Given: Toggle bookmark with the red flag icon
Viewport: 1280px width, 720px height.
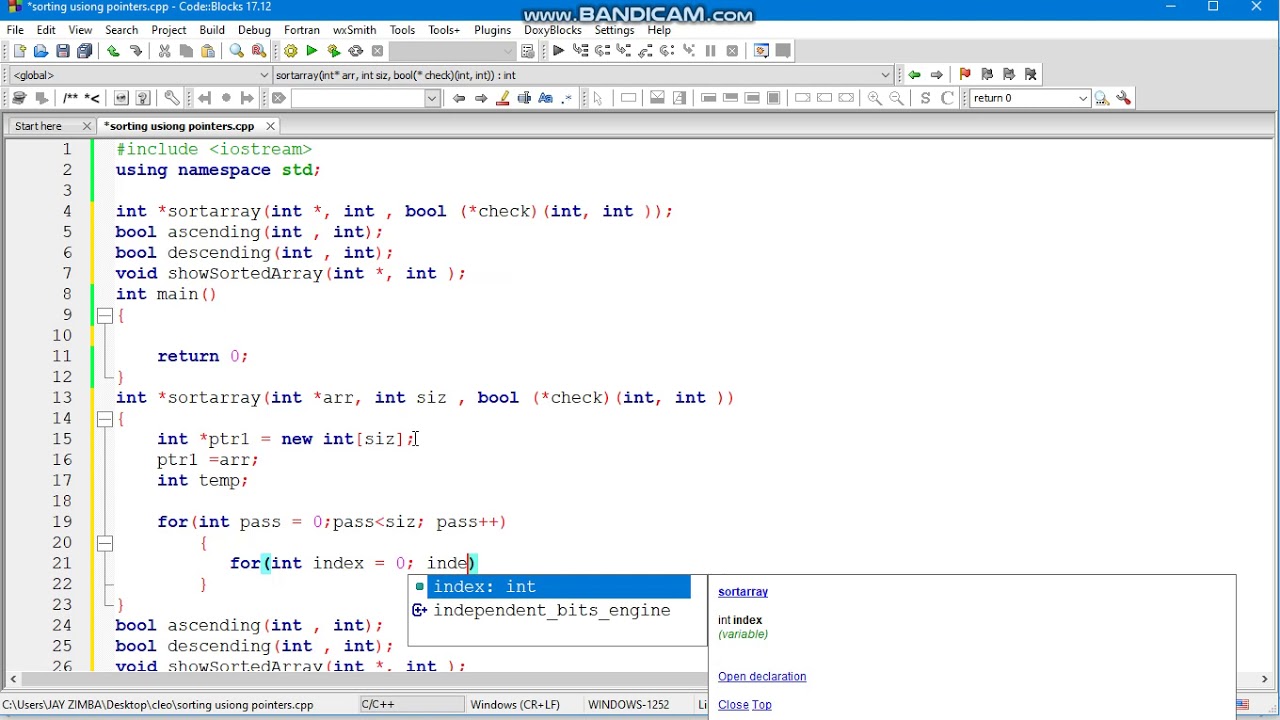Looking at the screenshot, I should (965, 75).
